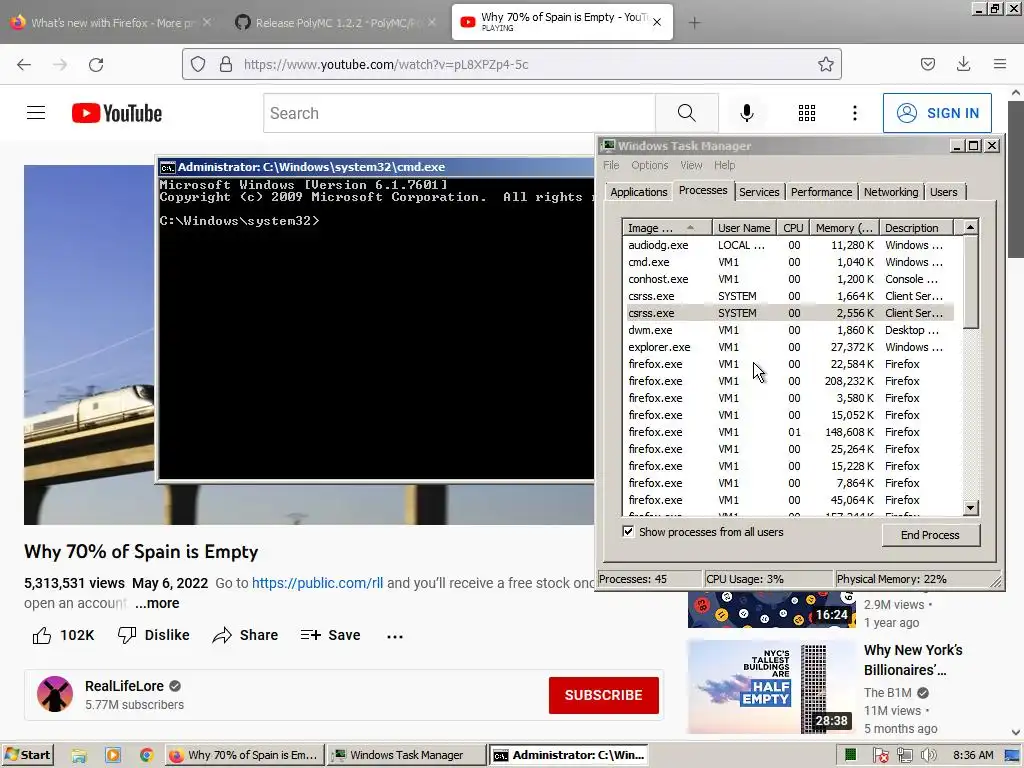Sort by Memory column header
The width and height of the screenshot is (1024, 768).
[844, 227]
